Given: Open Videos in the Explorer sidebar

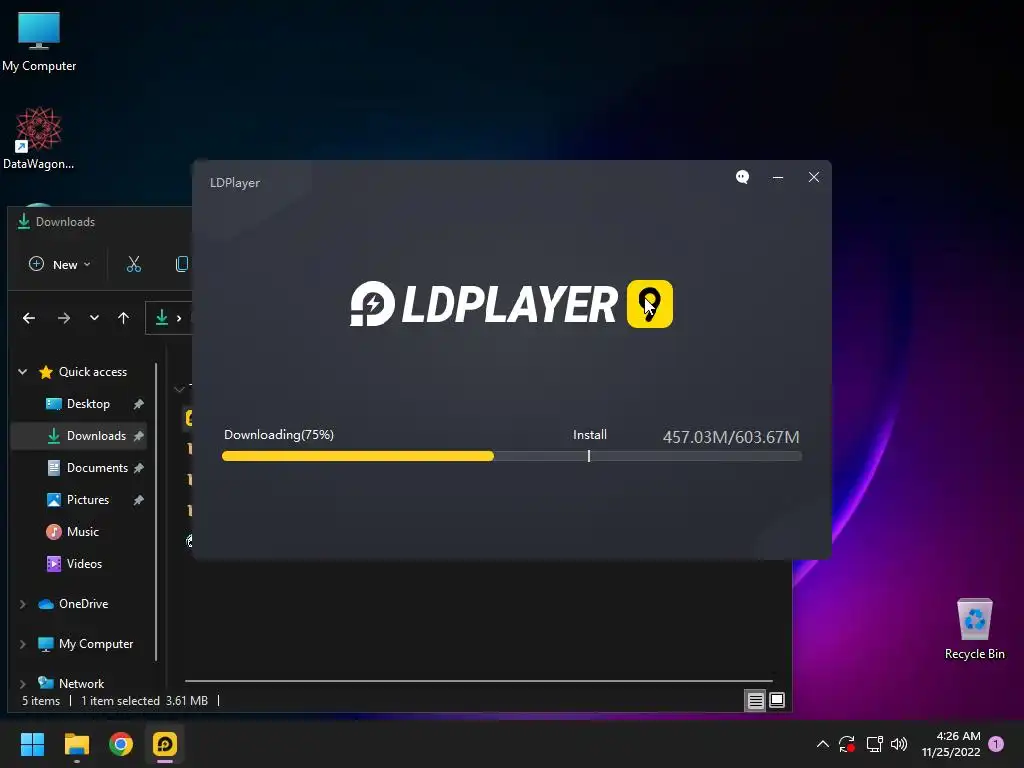Looking at the screenshot, I should click(84, 564).
